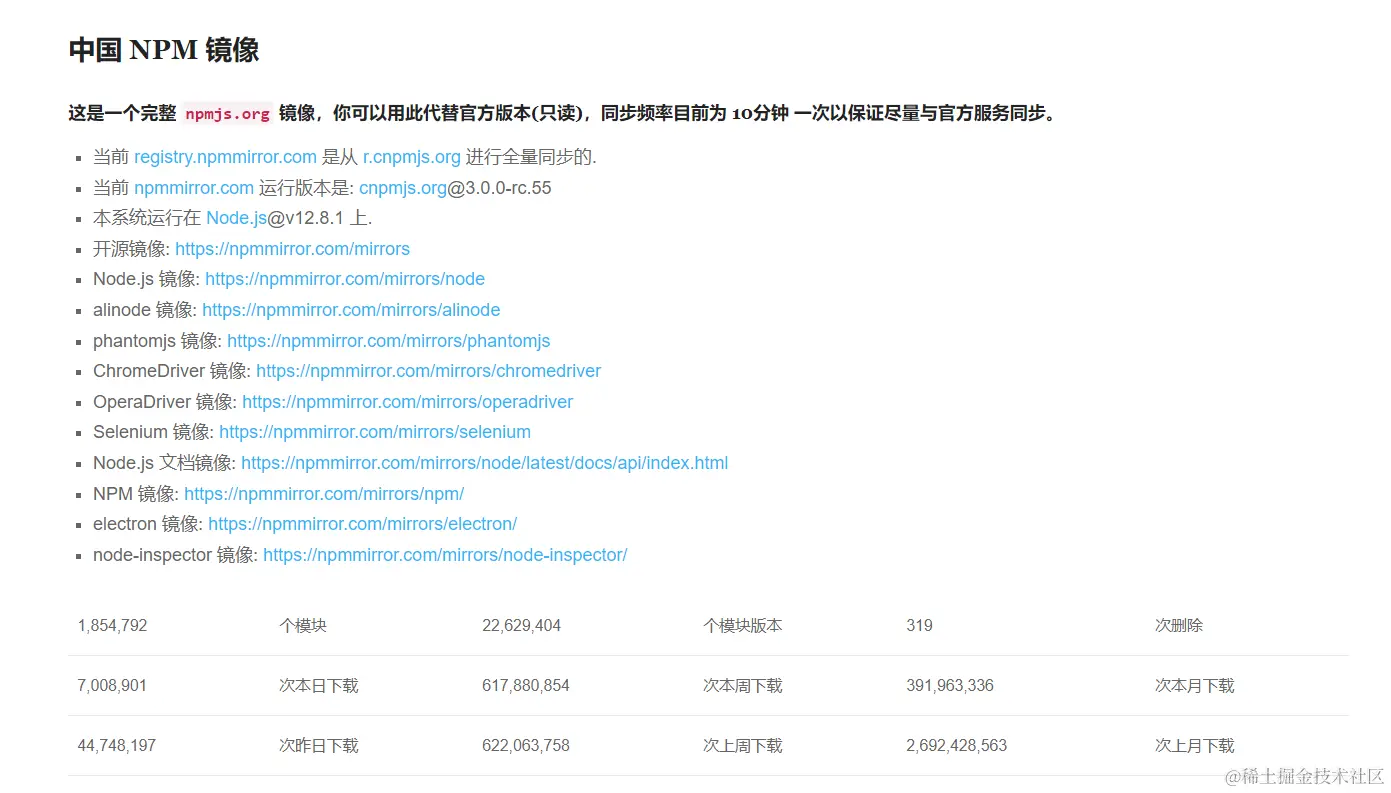
Task: Click the OperaDriver 镜像 label text
Action: (165, 402)
